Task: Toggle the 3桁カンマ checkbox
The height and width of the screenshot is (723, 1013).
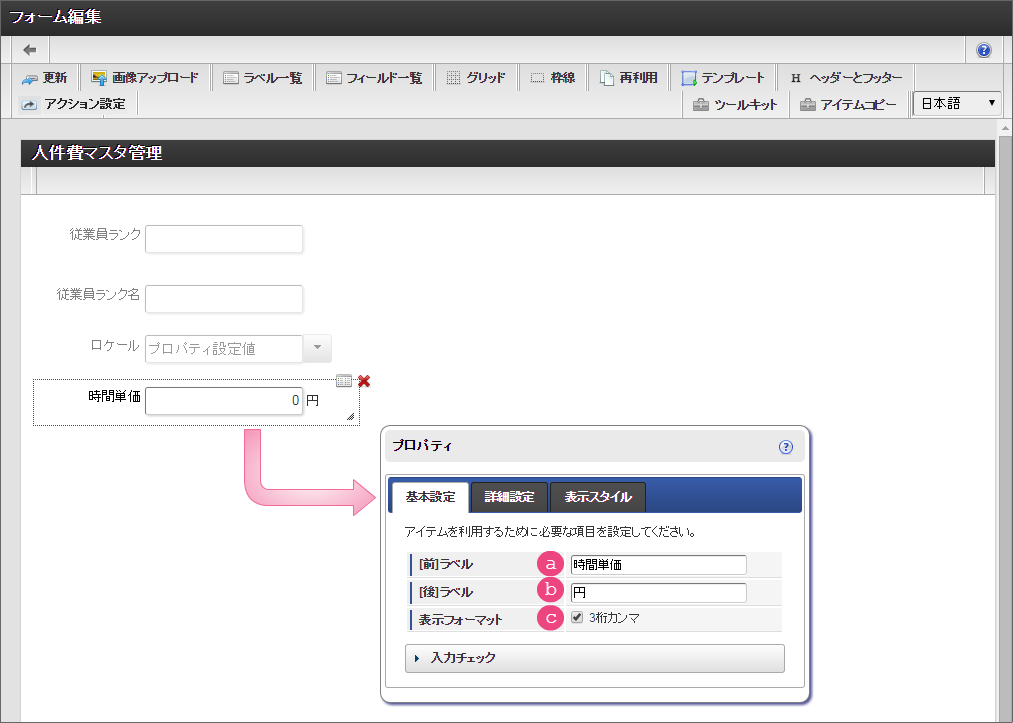Action: click(577, 618)
